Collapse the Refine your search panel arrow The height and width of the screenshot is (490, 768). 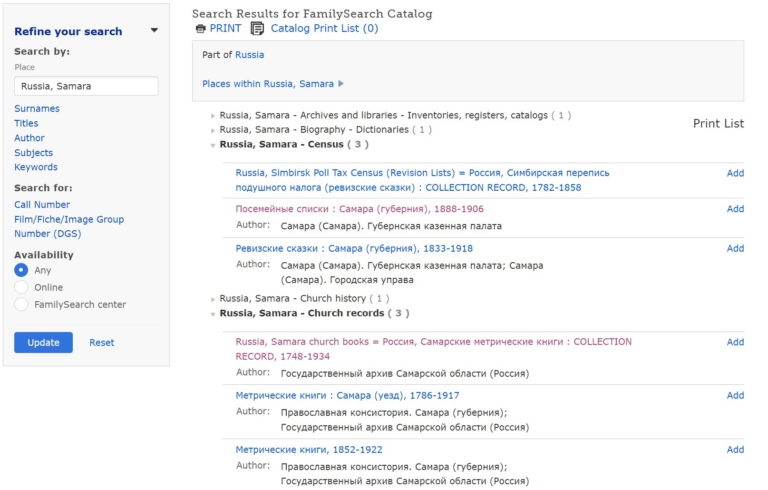tap(154, 30)
